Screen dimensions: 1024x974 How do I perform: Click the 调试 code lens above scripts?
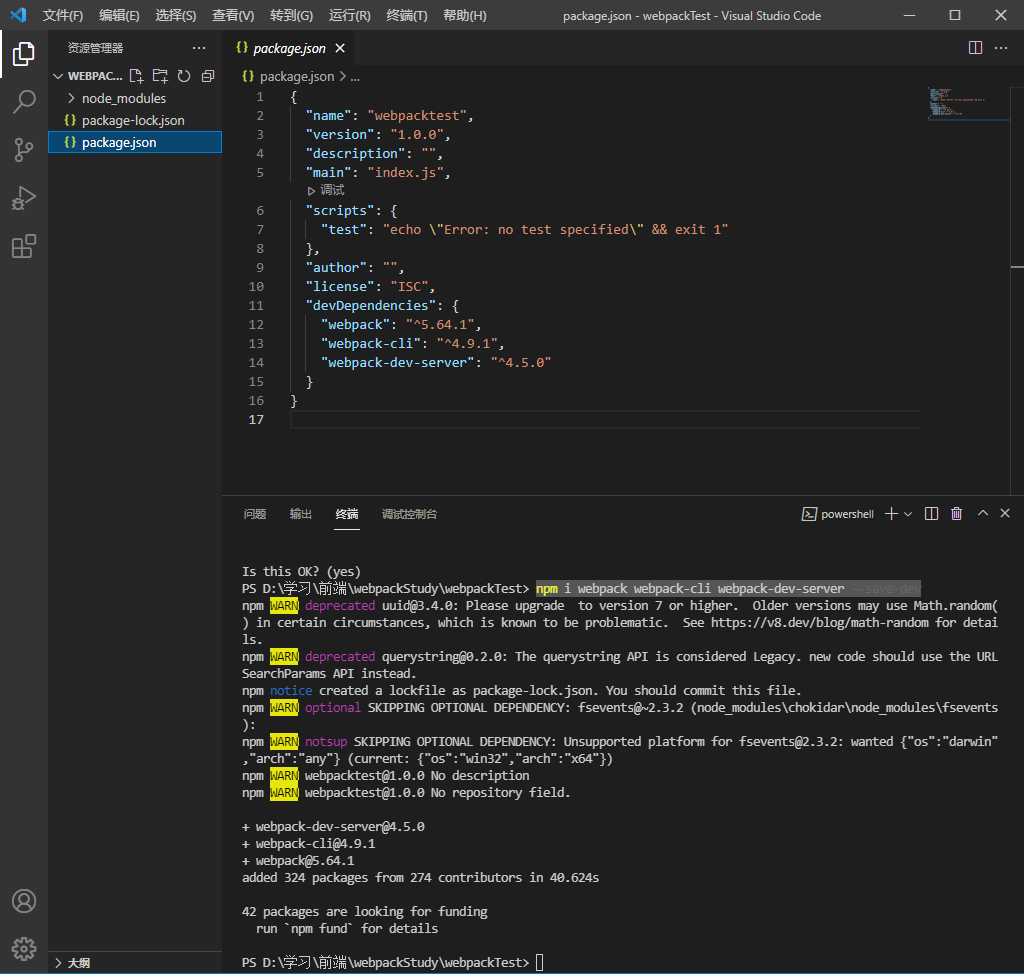[326, 190]
